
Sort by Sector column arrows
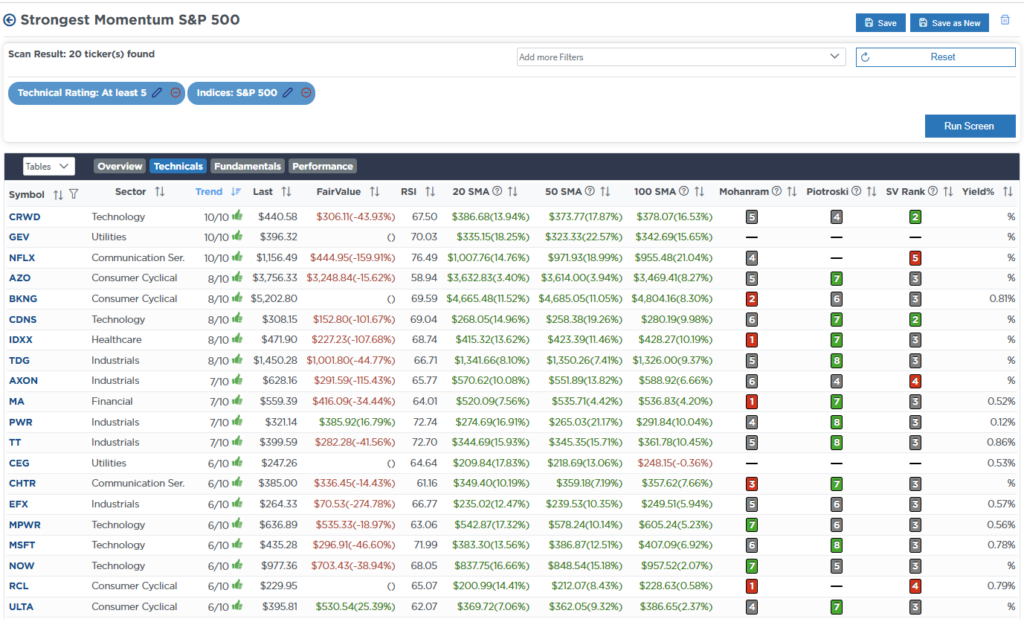[159, 192]
